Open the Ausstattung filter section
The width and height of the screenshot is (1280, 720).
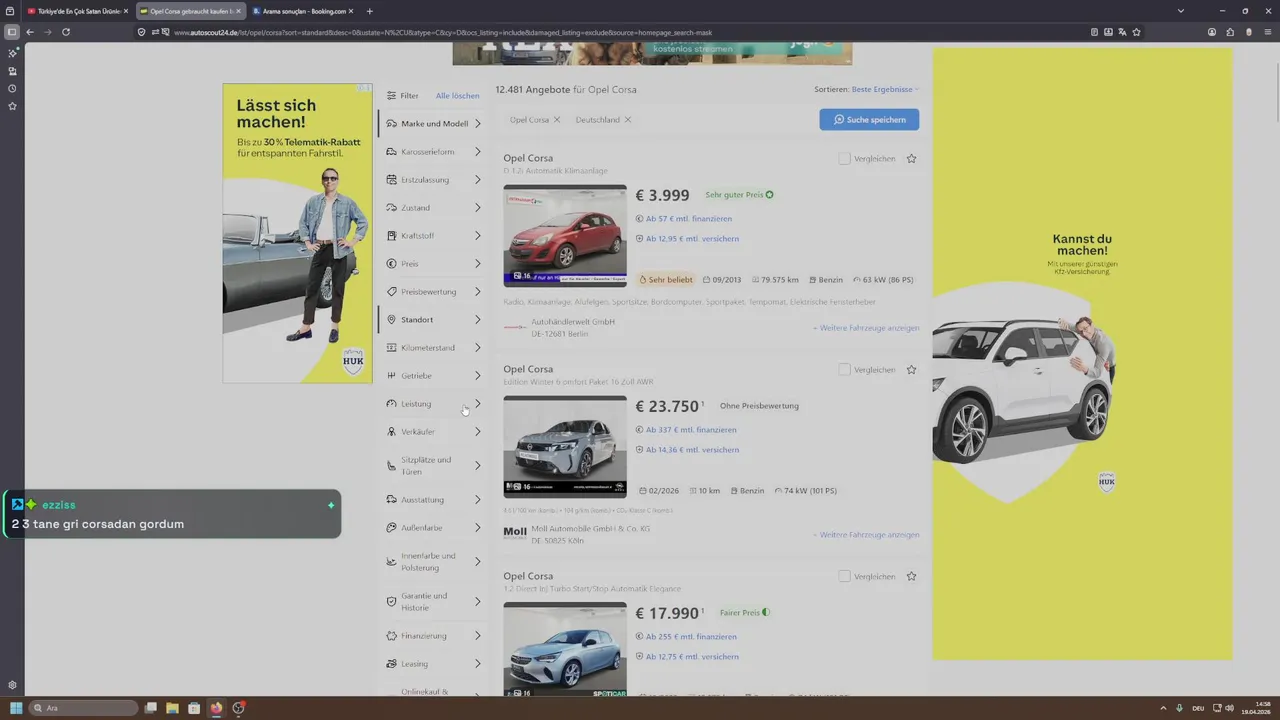[x=433, y=500]
